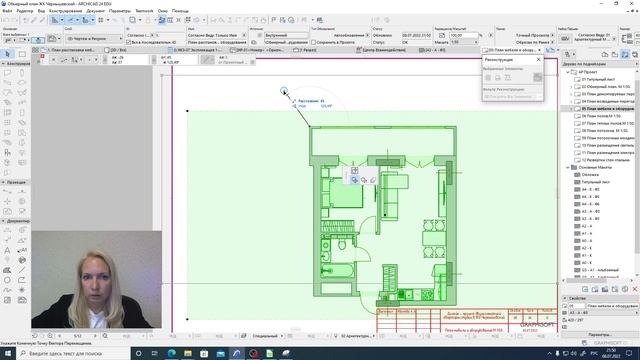Collapse the Документирование toolbox section
Image resolution: width=640 pixels, height=360 pixels.
coord(4,221)
